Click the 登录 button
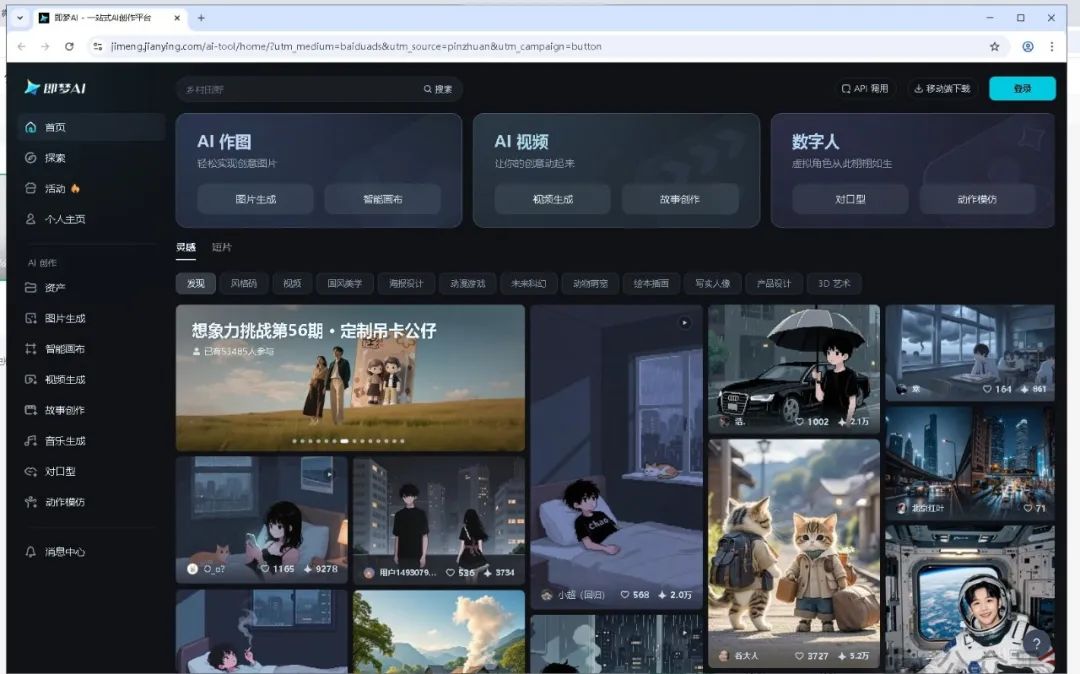 (x=1021, y=88)
